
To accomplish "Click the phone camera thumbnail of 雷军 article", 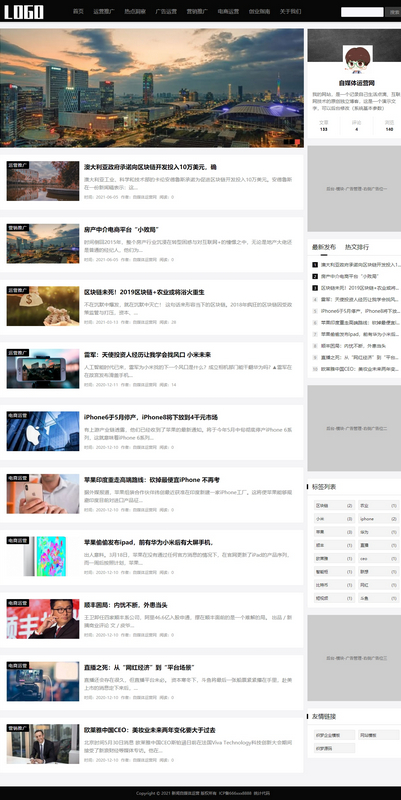I will (43, 369).
